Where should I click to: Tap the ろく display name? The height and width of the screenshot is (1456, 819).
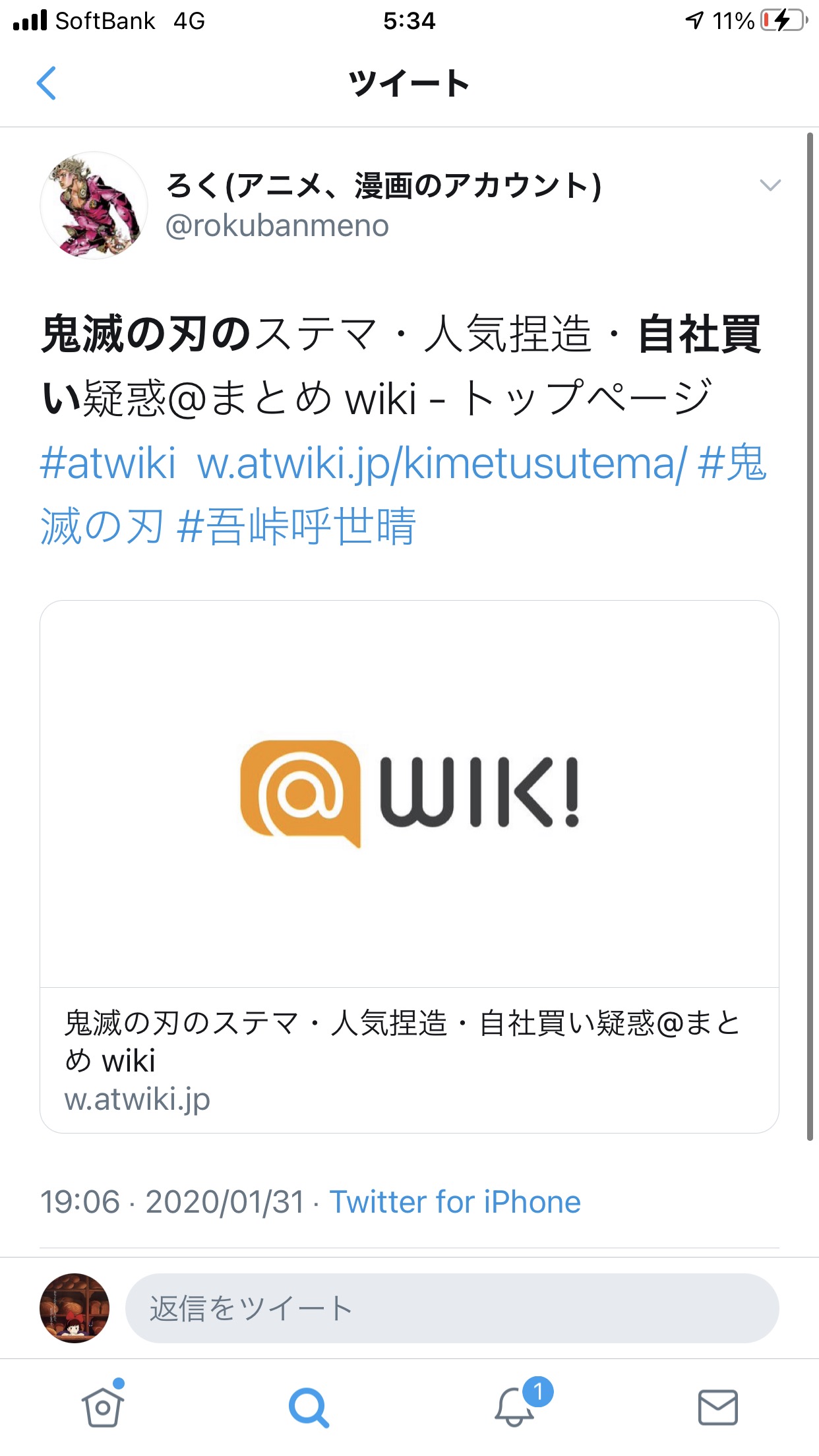coord(383,185)
